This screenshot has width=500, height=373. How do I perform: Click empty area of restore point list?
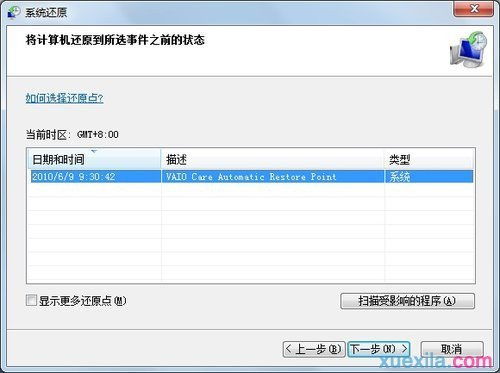click(251, 233)
